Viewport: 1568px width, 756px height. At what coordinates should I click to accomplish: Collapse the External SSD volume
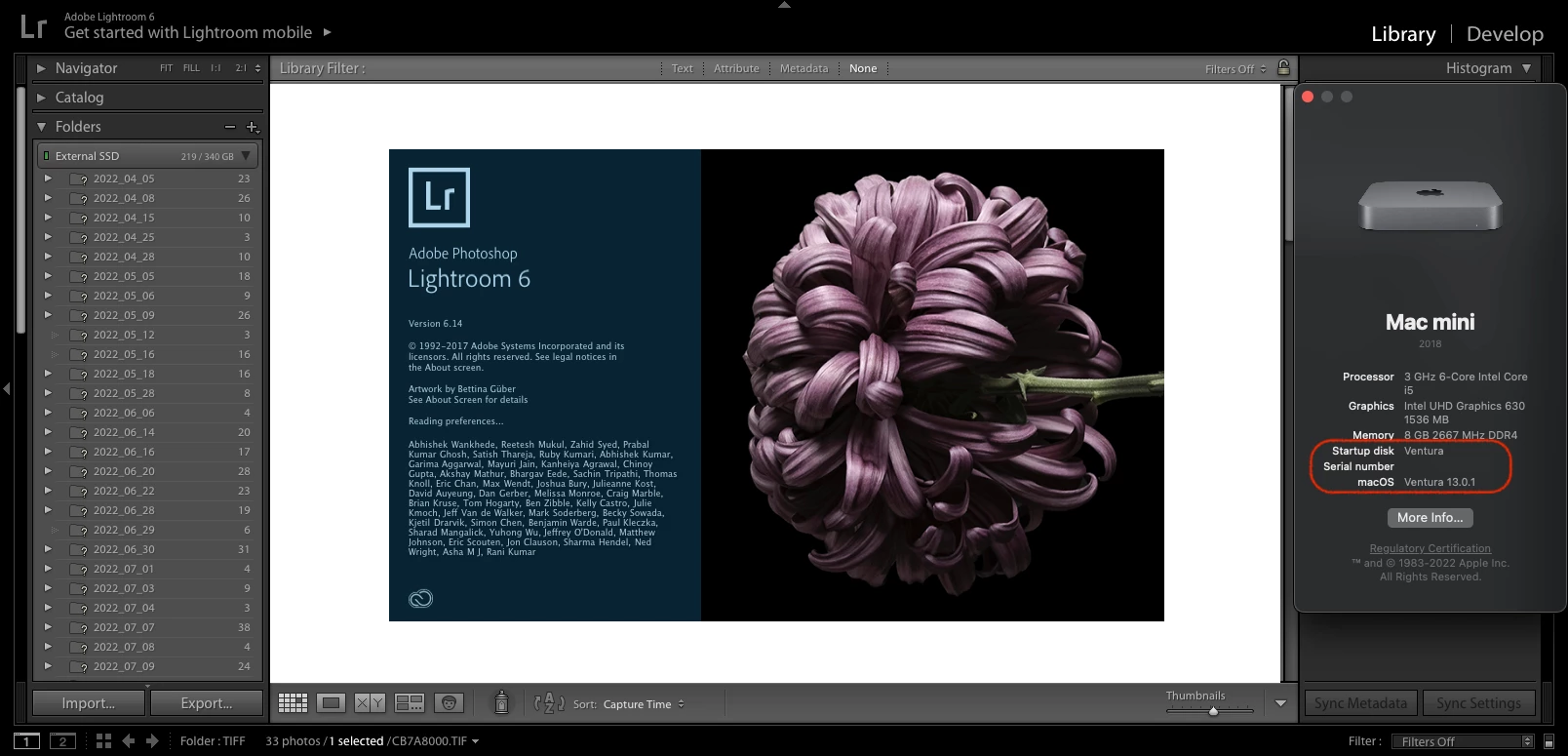246,156
